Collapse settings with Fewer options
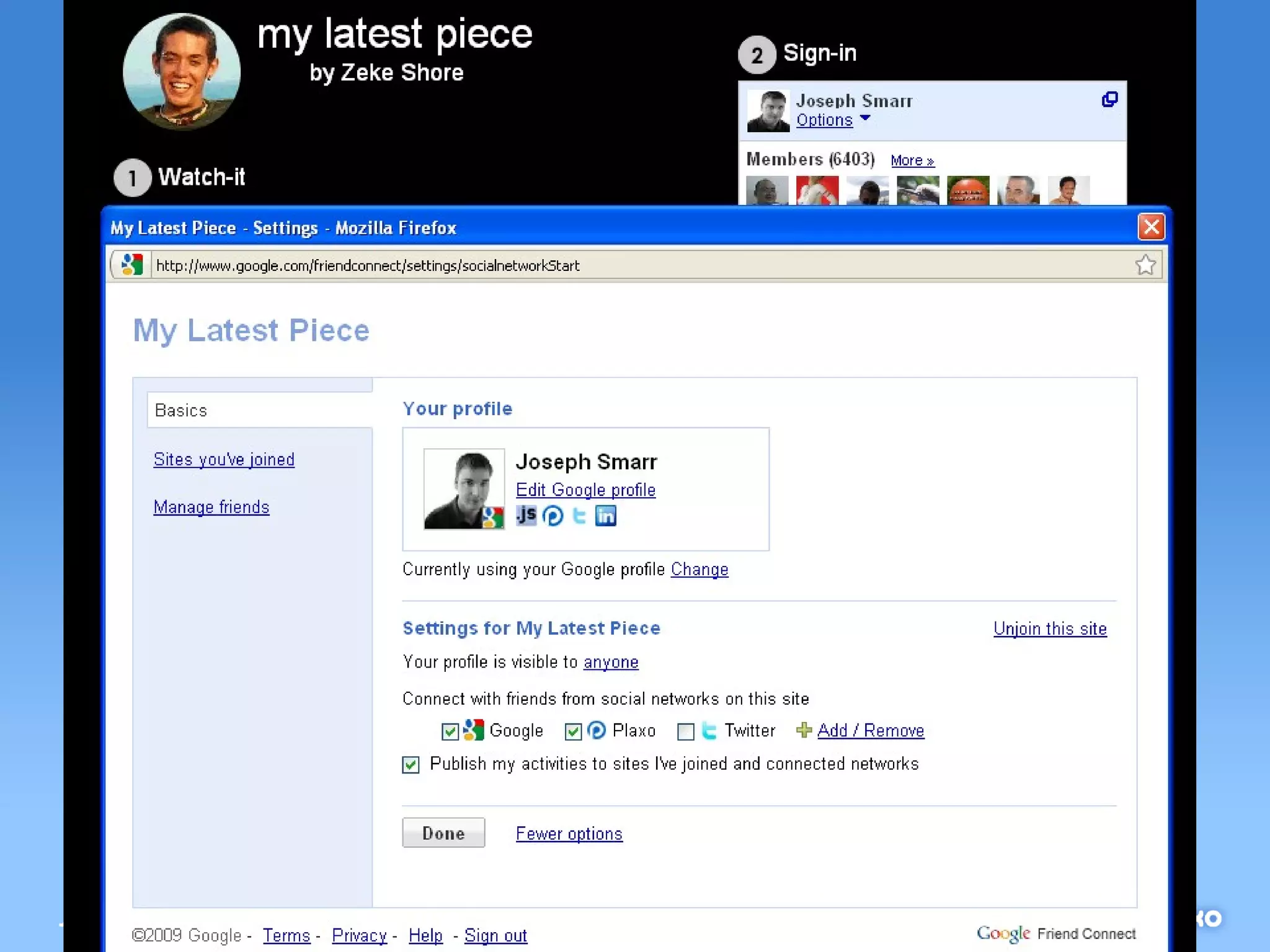Image resolution: width=1270 pixels, height=952 pixels. point(569,834)
